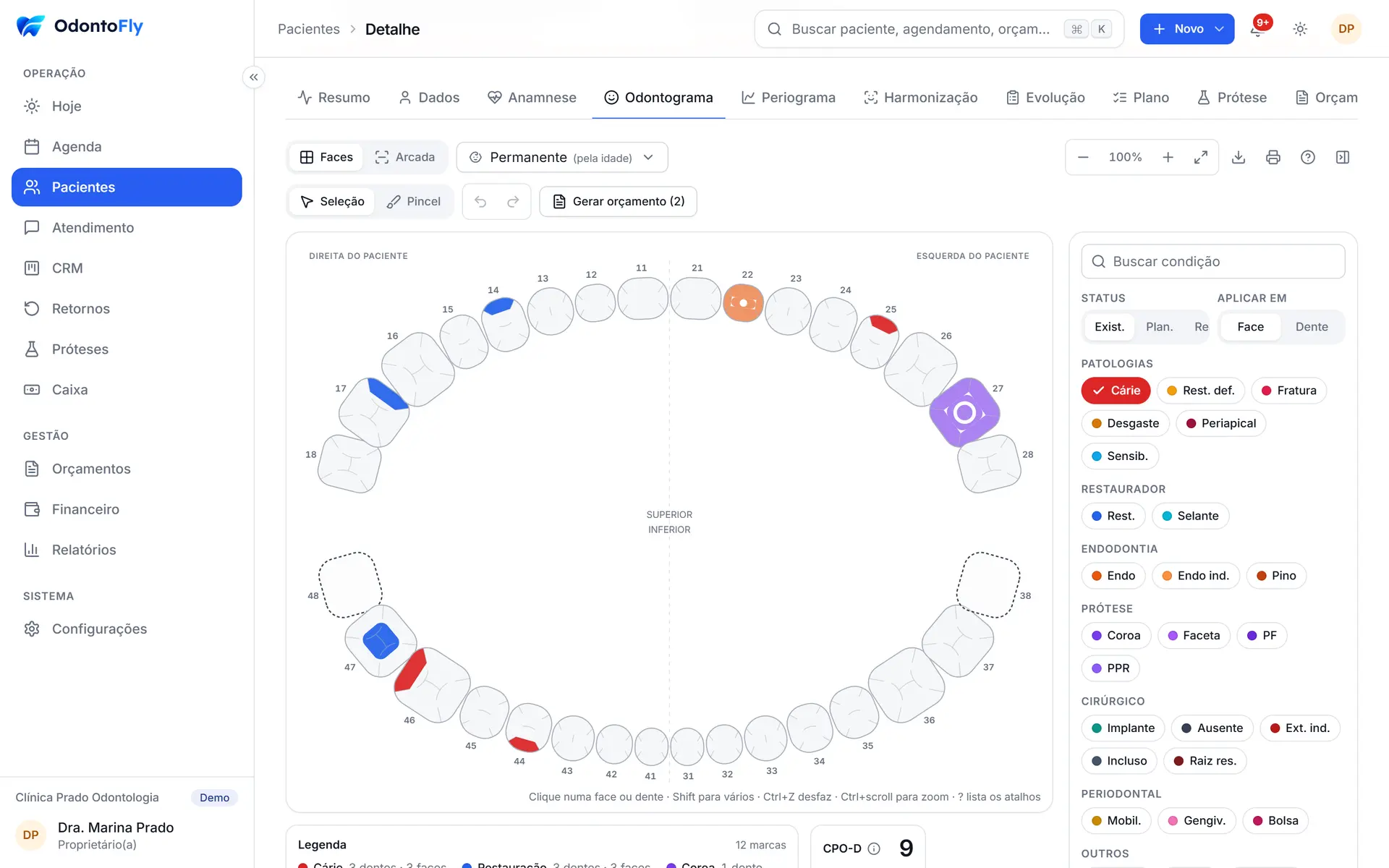The width and height of the screenshot is (1389, 868).
Task: Click the download odontogram icon
Action: tap(1239, 157)
